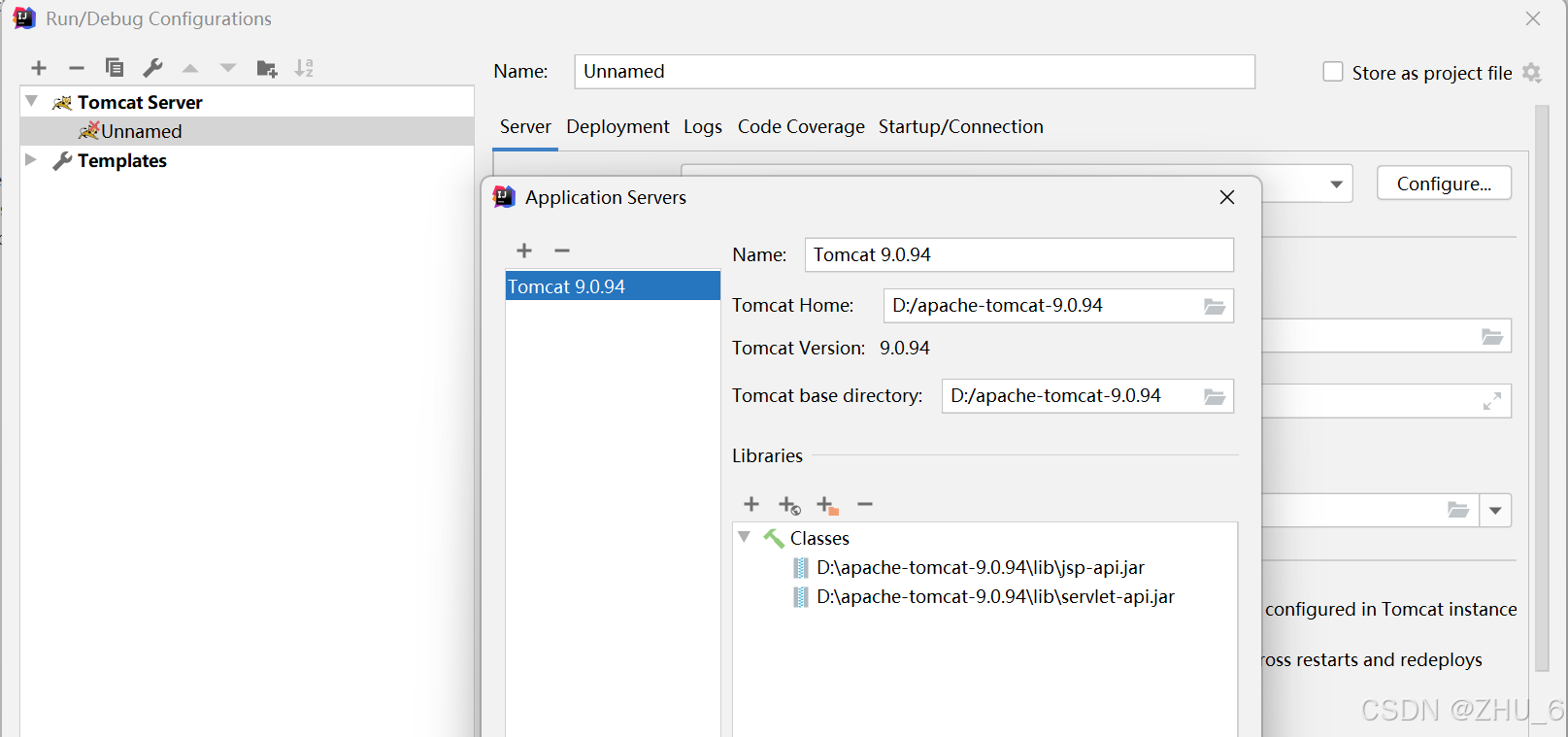Close the Application Servers dialog
This screenshot has width=1568, height=737.
click(x=1227, y=197)
